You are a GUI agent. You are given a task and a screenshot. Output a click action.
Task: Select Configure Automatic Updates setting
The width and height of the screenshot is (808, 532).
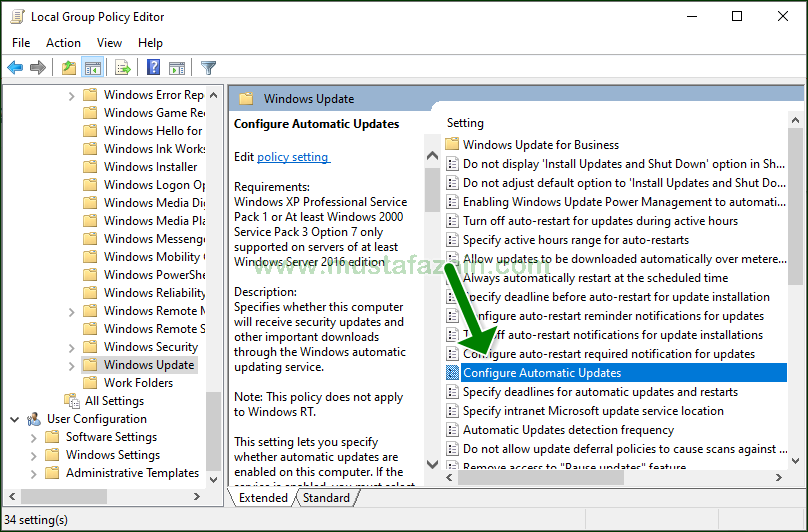click(x=616, y=373)
